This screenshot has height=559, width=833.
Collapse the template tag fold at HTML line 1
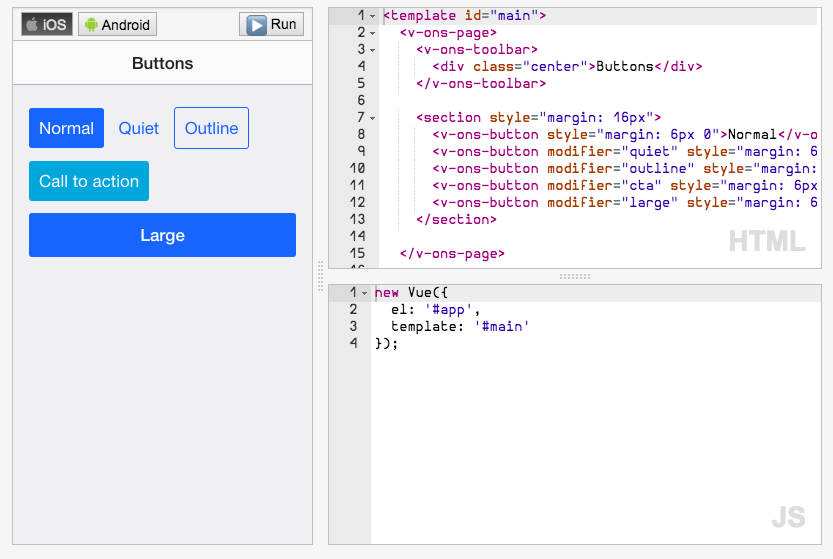tap(372, 16)
